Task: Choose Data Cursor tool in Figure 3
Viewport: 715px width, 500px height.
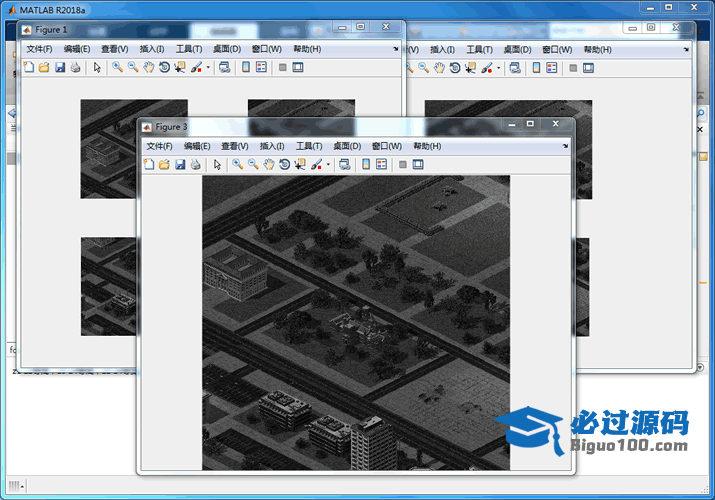Action: 300,165
